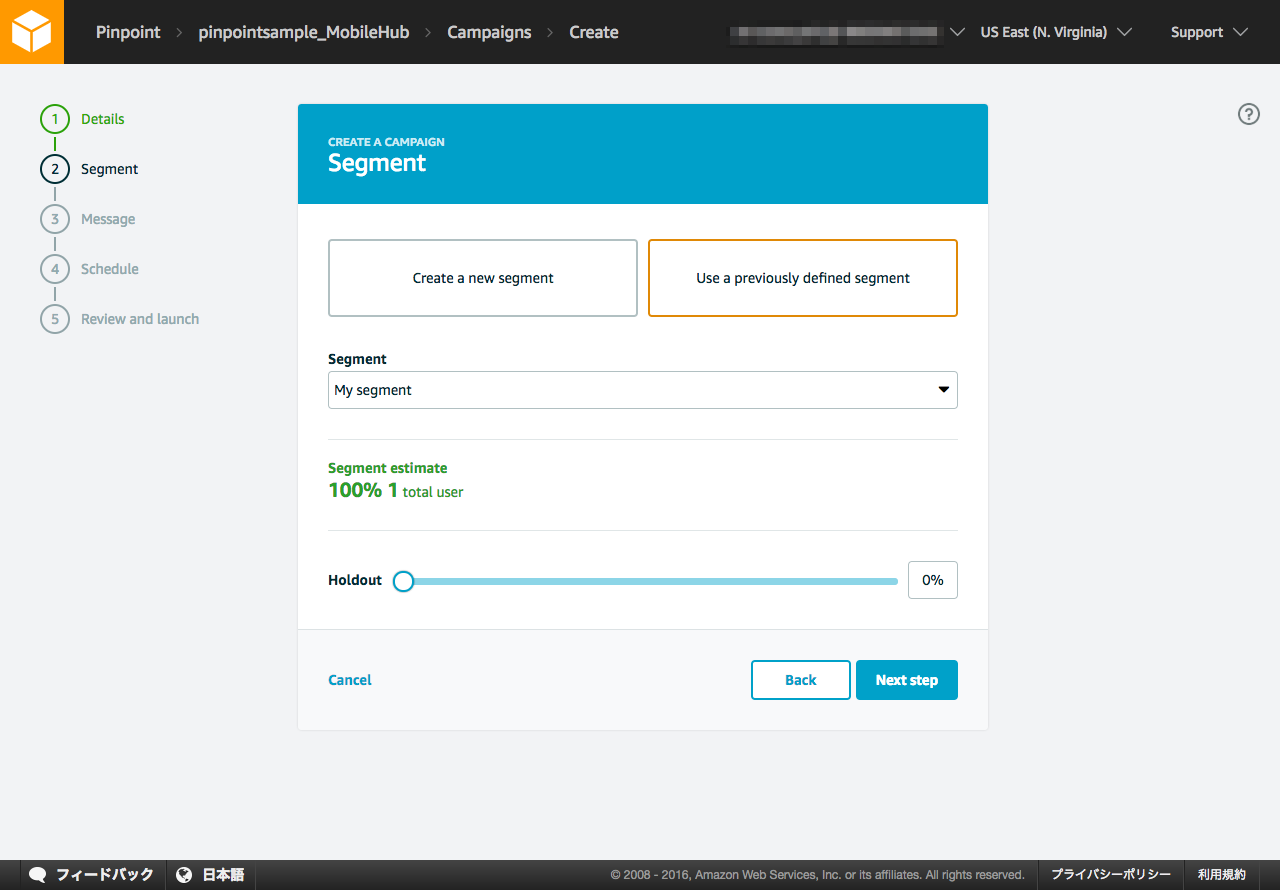
Task: Click the feedback speech bubble icon
Action: (x=38, y=875)
